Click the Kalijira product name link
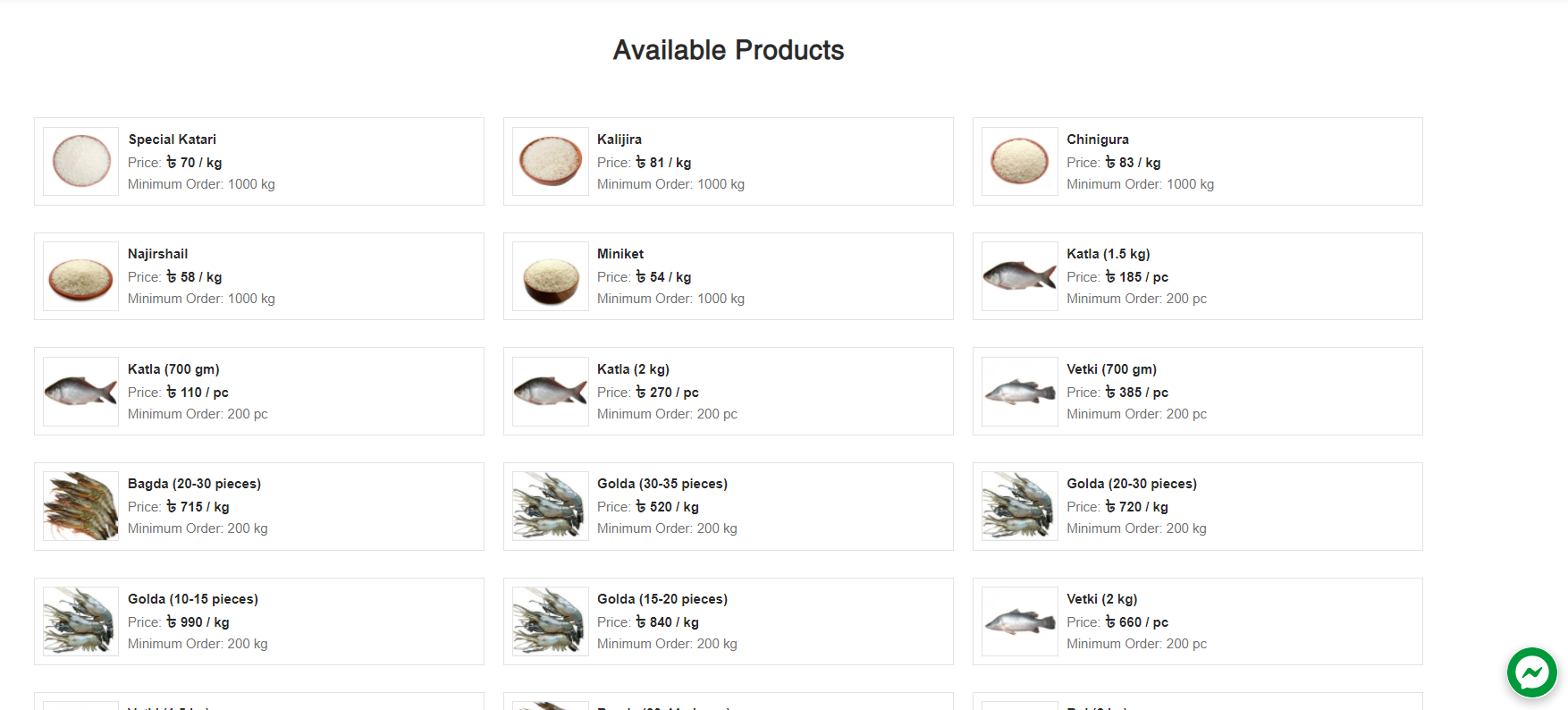 (x=619, y=139)
